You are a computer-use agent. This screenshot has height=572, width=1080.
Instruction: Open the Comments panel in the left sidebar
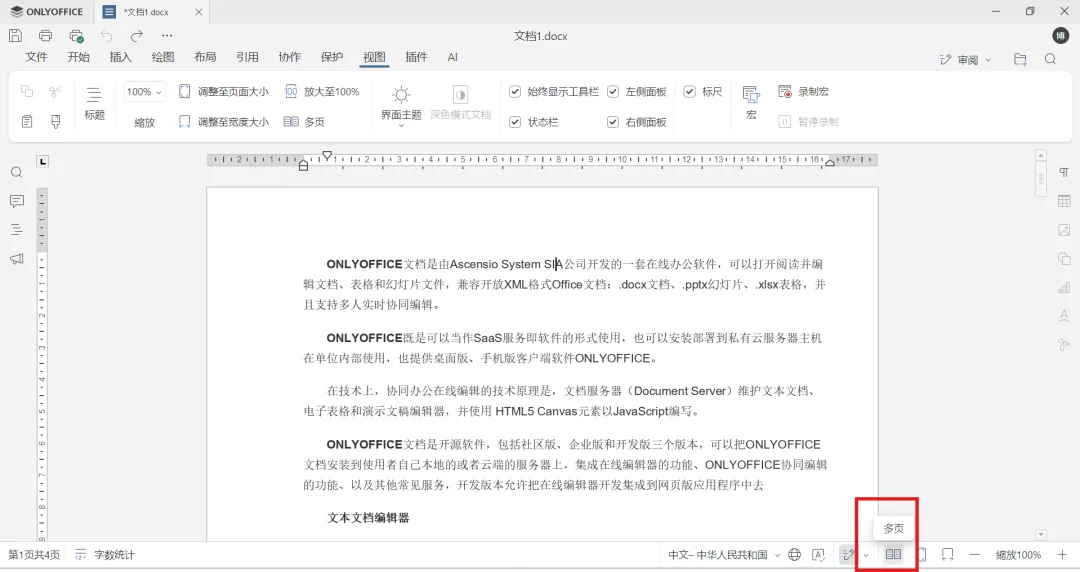(17, 201)
